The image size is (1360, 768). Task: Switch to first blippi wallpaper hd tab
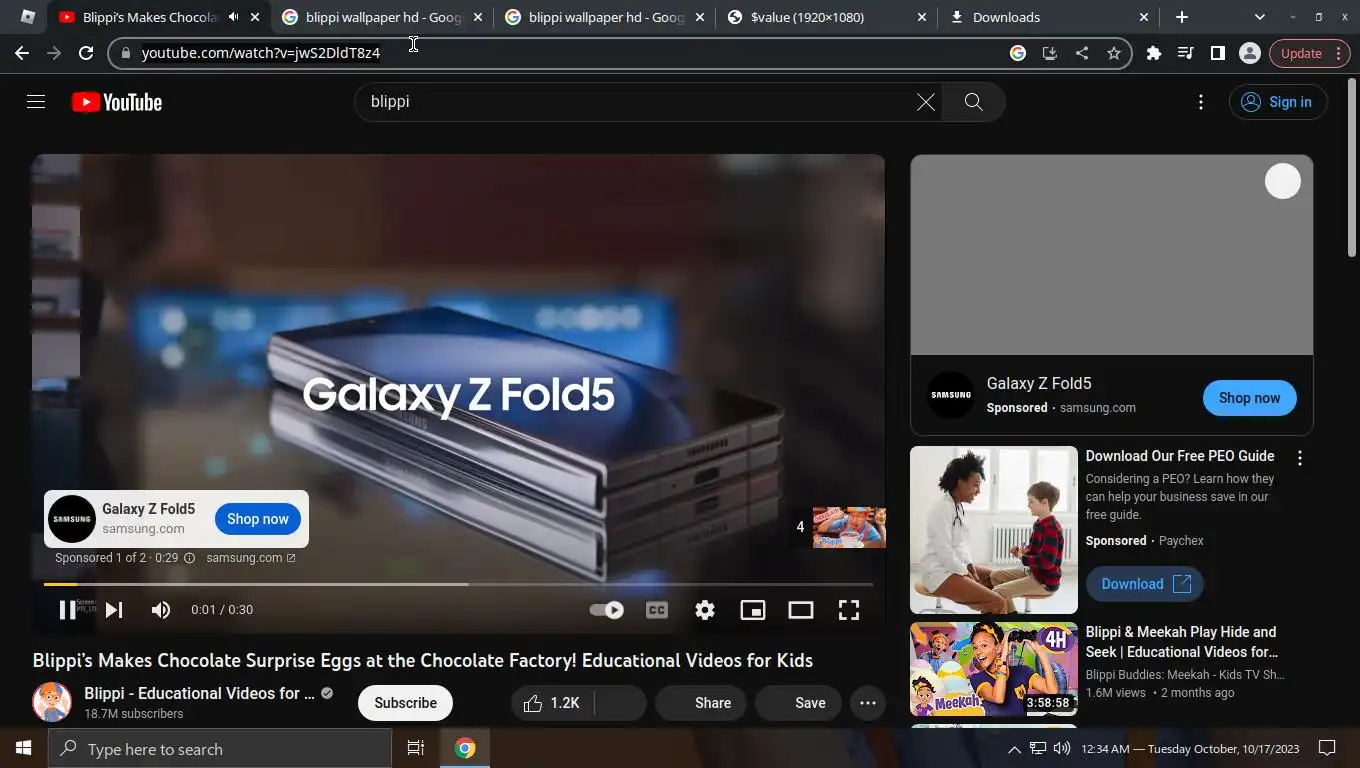[381, 17]
